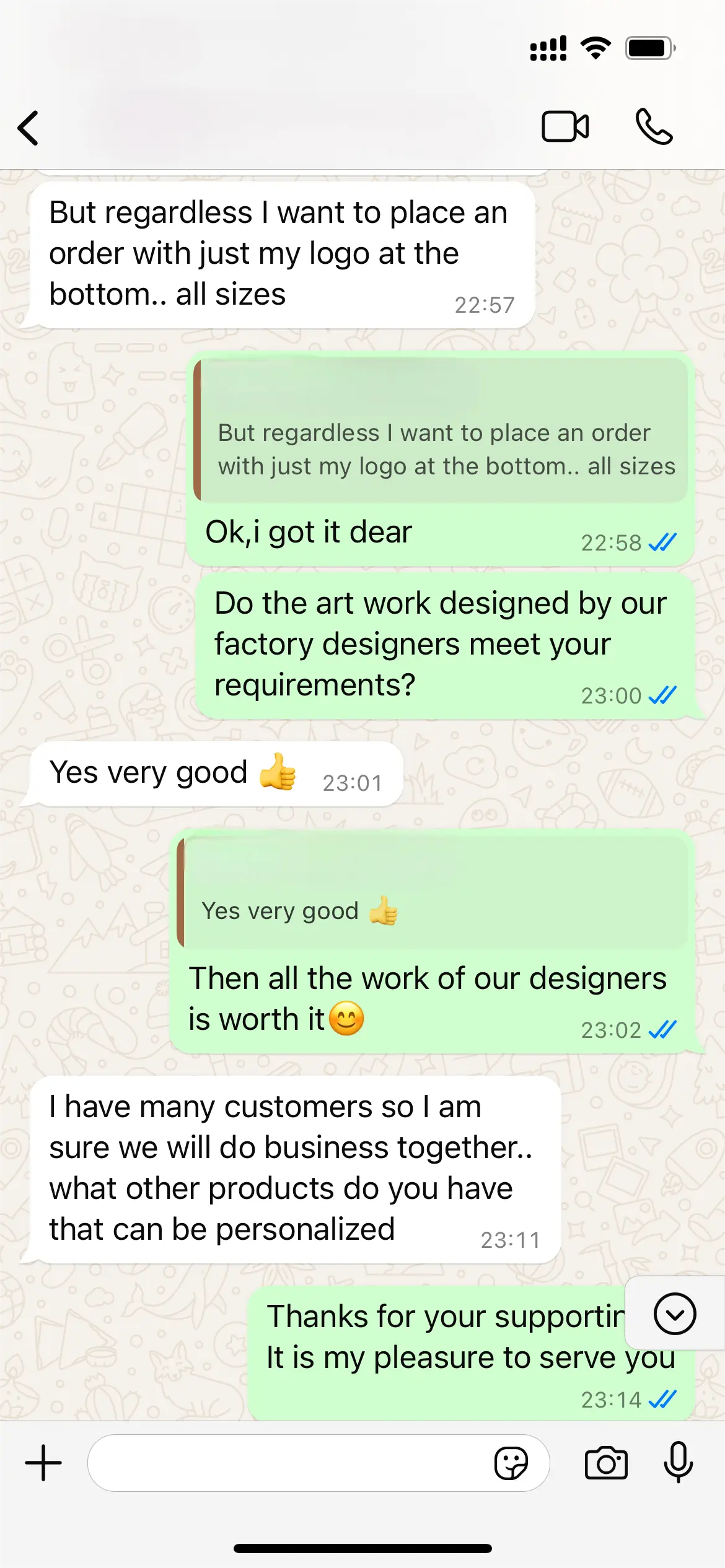Jump to latest messages with down chevron

(x=675, y=1313)
